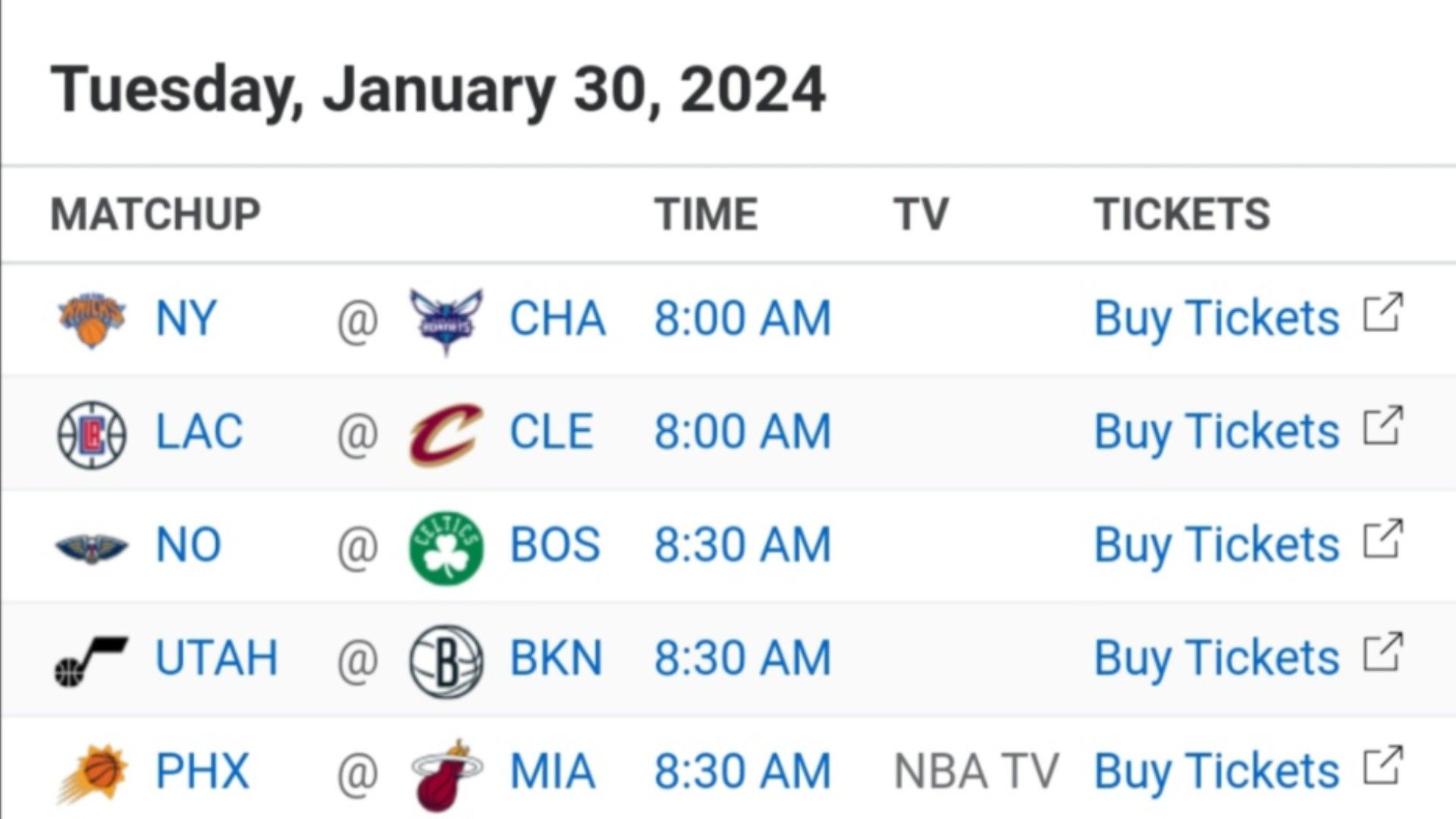The width and height of the screenshot is (1456, 819).
Task: Open the Miami Heat logo
Action: (446, 775)
